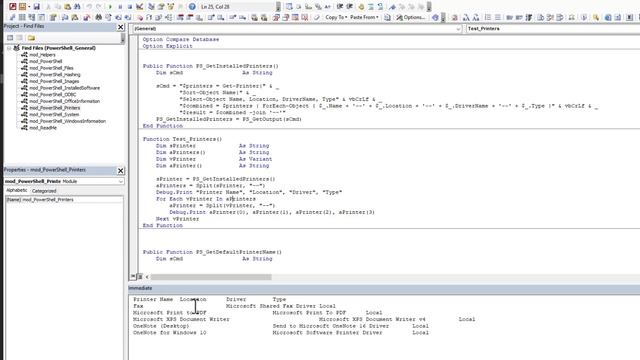Screen dimensions: 640x360
Task: Click the View Code icon in Project panel
Action: [10, 38]
